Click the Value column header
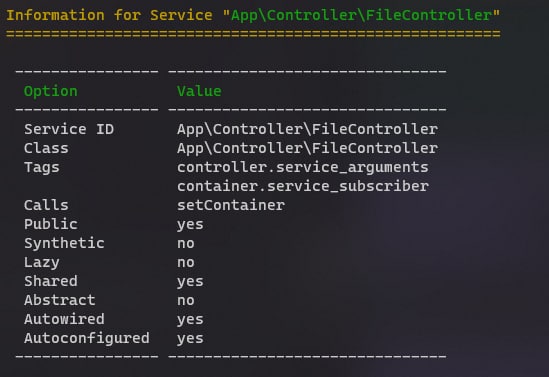The width and height of the screenshot is (549, 377). coord(199,91)
